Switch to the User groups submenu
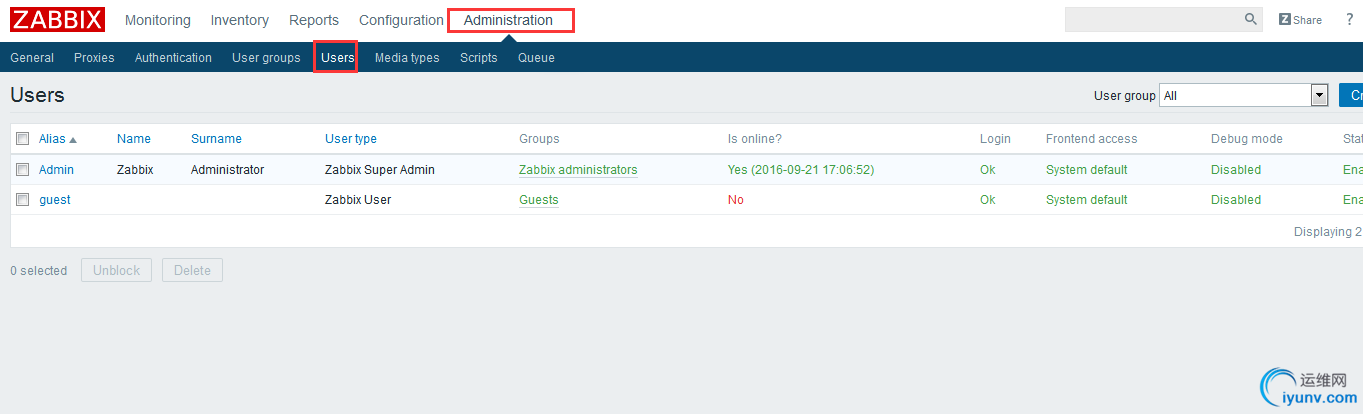1363x414 pixels. (266, 58)
